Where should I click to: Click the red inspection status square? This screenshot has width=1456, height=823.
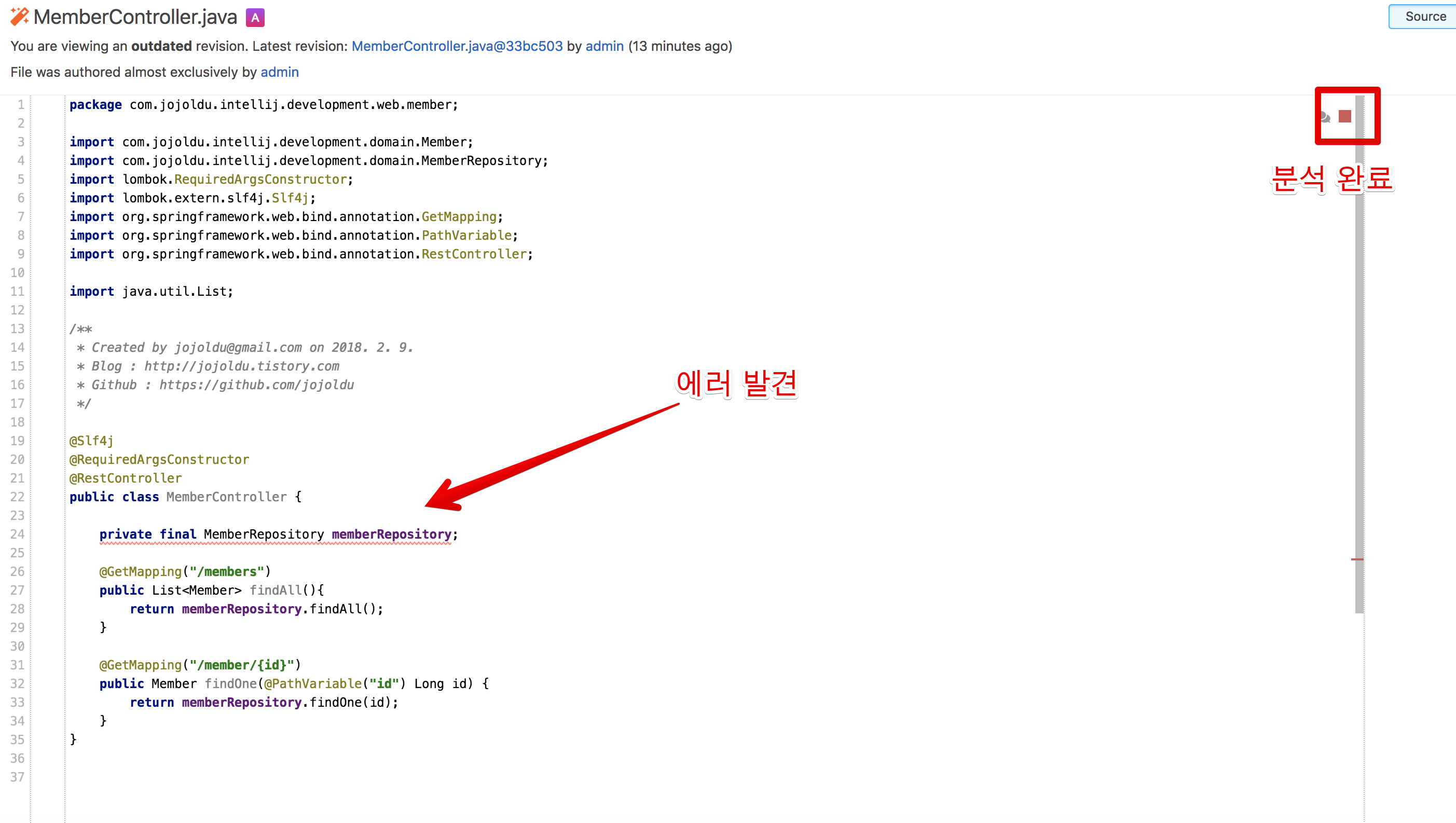tap(1344, 116)
